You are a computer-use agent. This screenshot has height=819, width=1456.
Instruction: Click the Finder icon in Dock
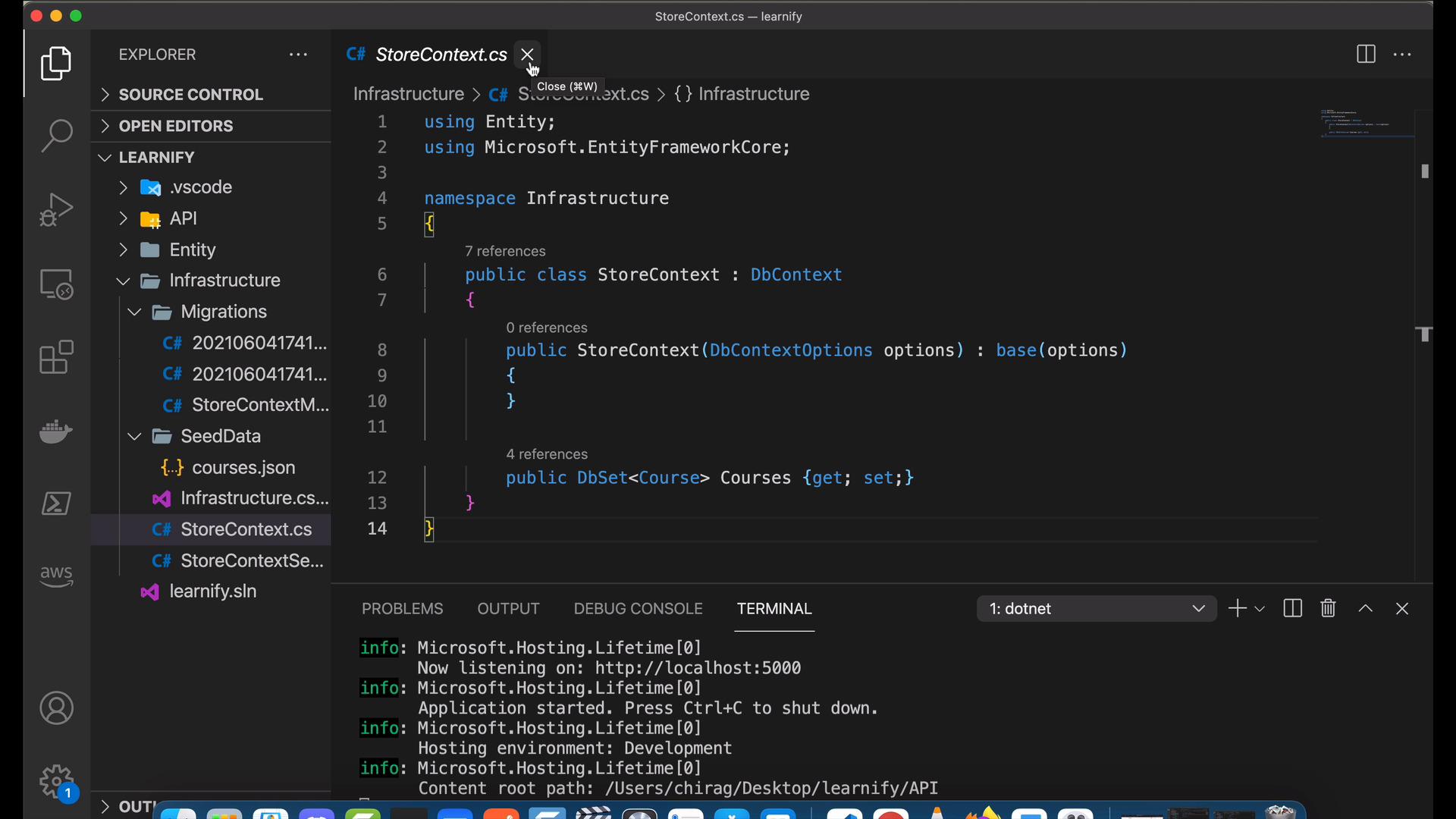179,813
